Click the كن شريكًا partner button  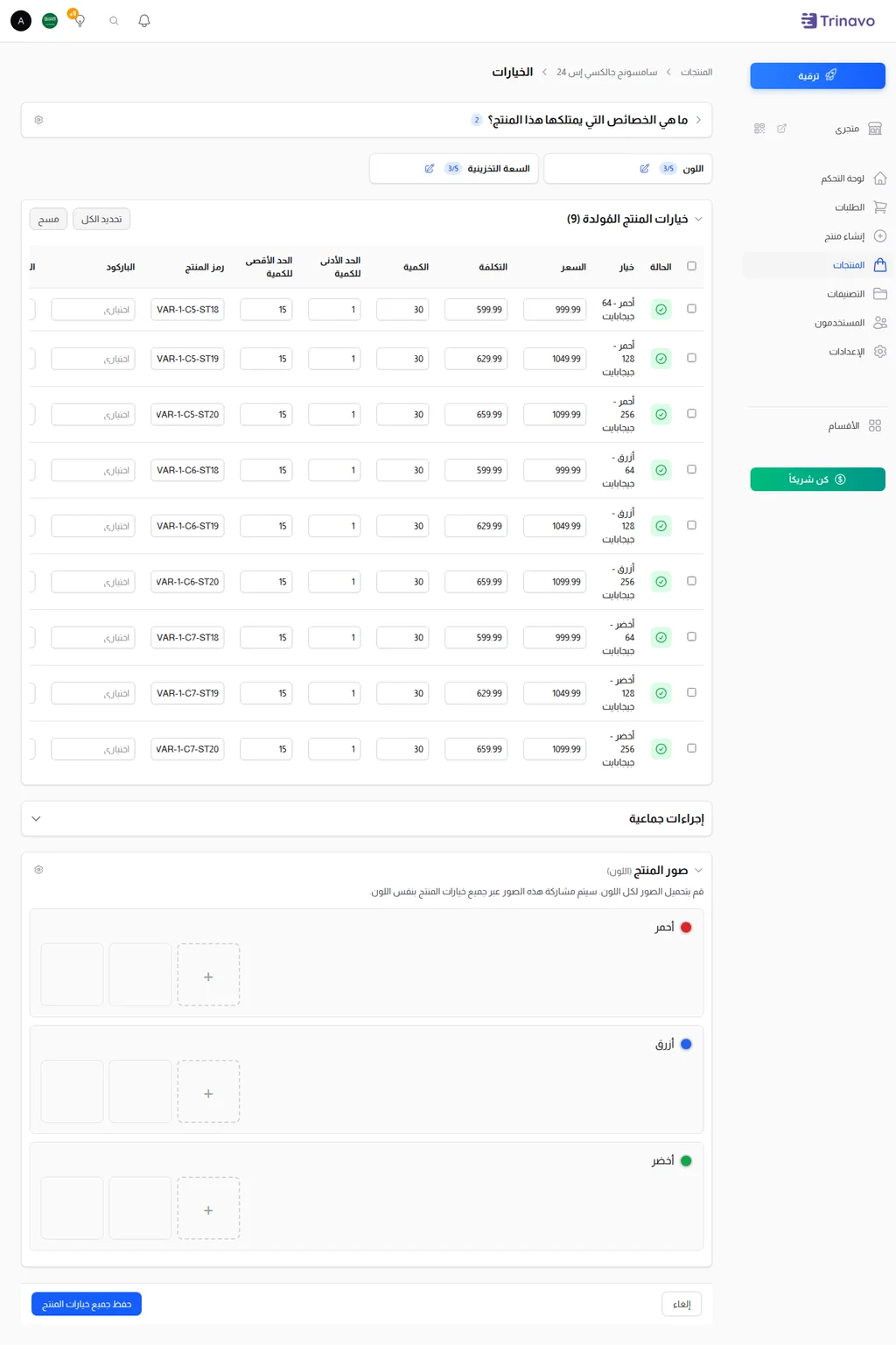point(817,480)
